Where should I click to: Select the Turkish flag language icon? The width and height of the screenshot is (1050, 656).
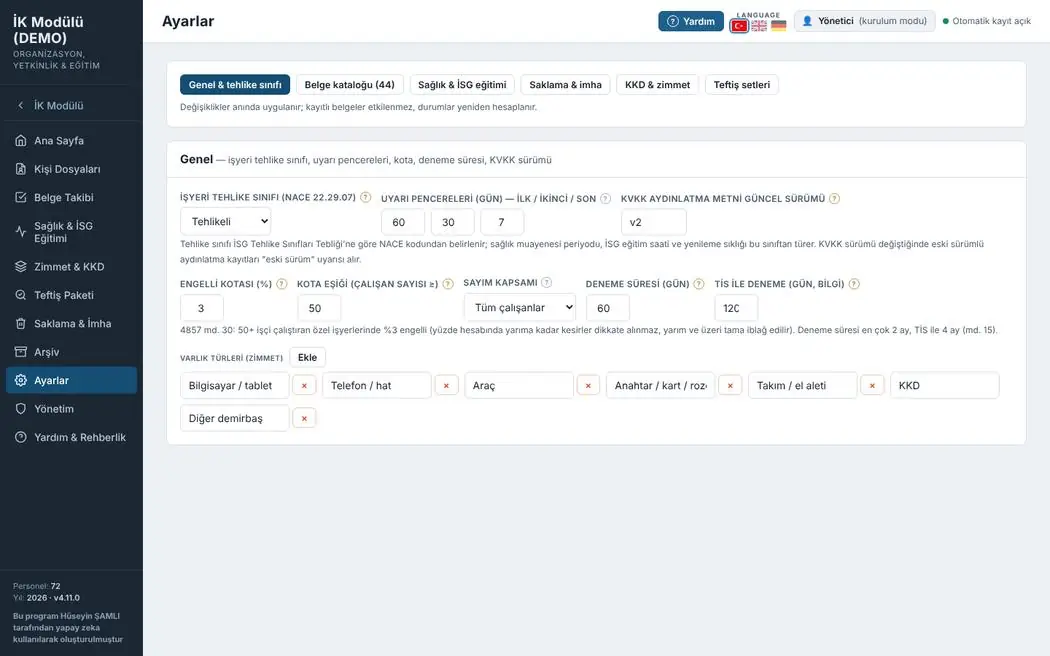coord(739,26)
